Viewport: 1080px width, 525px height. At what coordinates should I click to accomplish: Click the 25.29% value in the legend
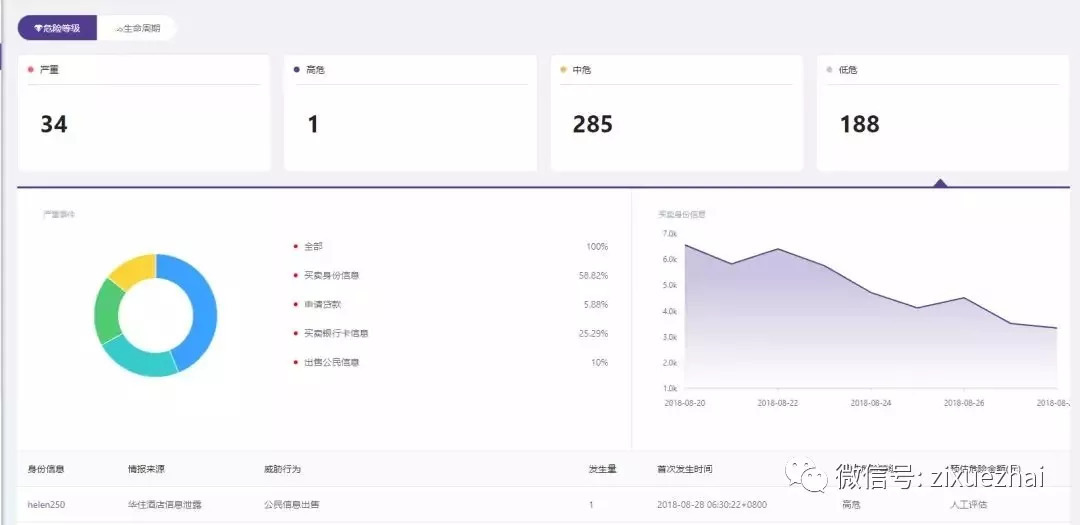[593, 333]
